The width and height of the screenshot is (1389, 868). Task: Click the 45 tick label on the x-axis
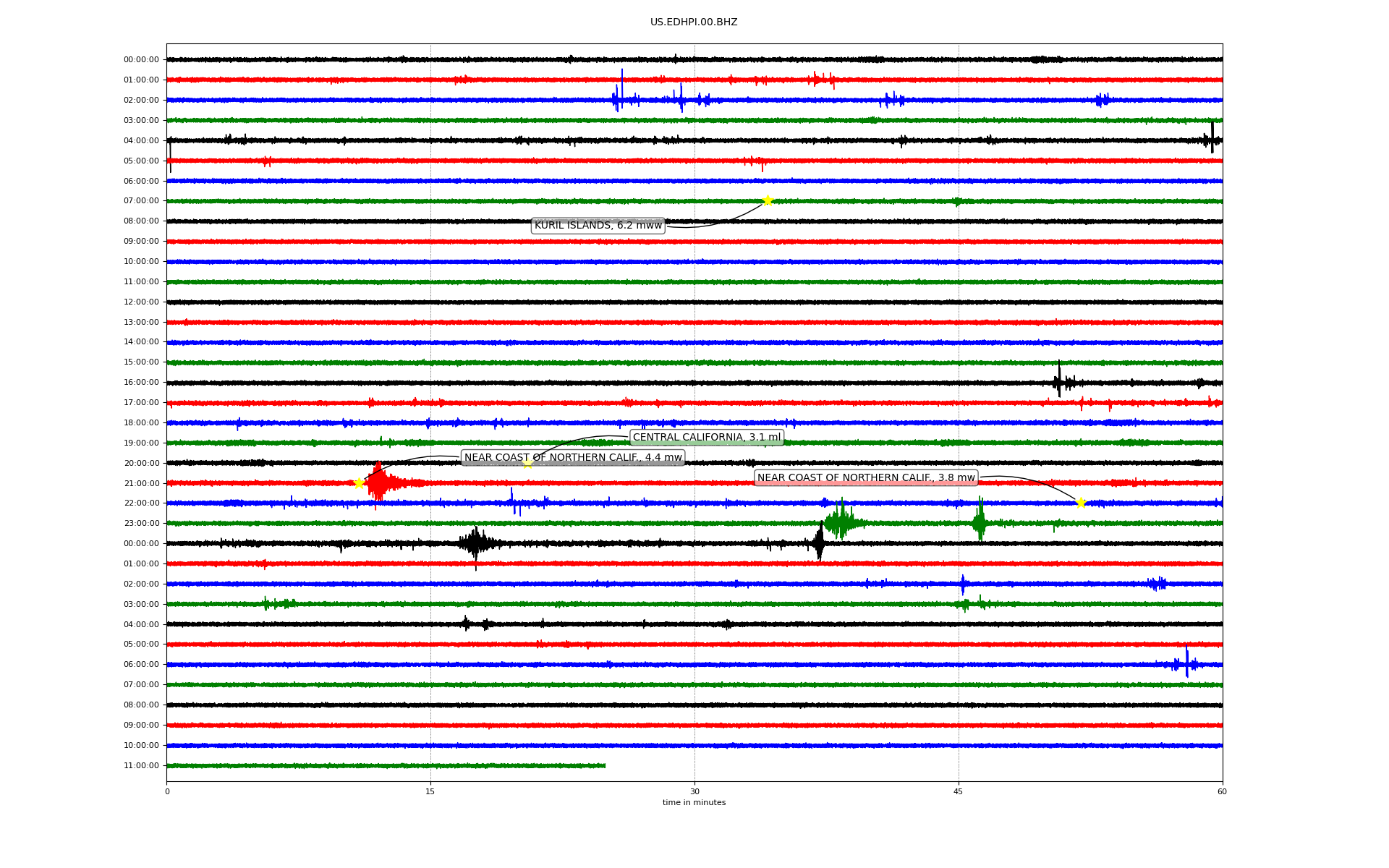pyautogui.click(x=959, y=791)
